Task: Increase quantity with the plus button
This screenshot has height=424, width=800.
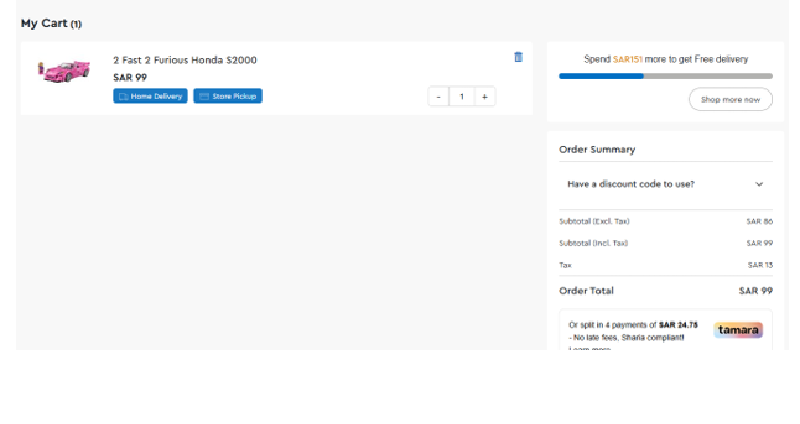Action: pyautogui.click(x=484, y=97)
